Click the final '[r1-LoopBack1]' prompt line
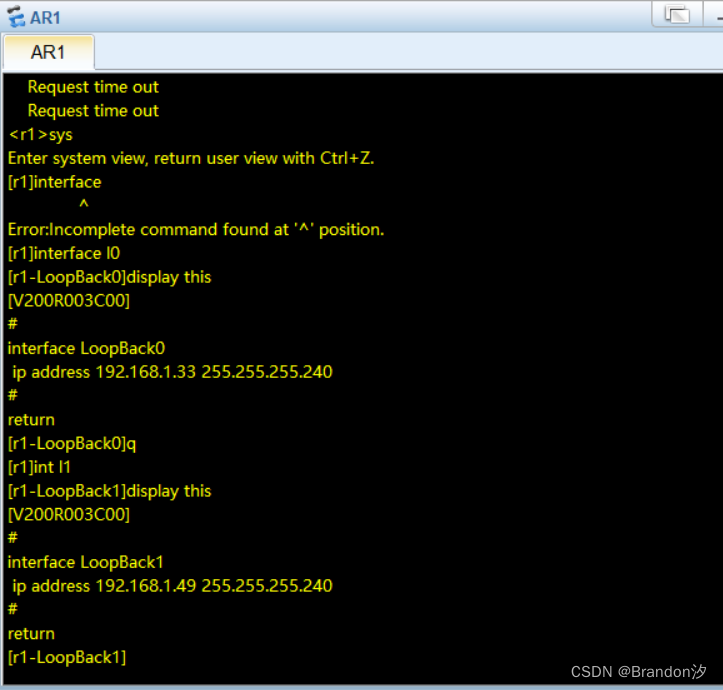Viewport: 723px width, 690px height. coord(67,658)
